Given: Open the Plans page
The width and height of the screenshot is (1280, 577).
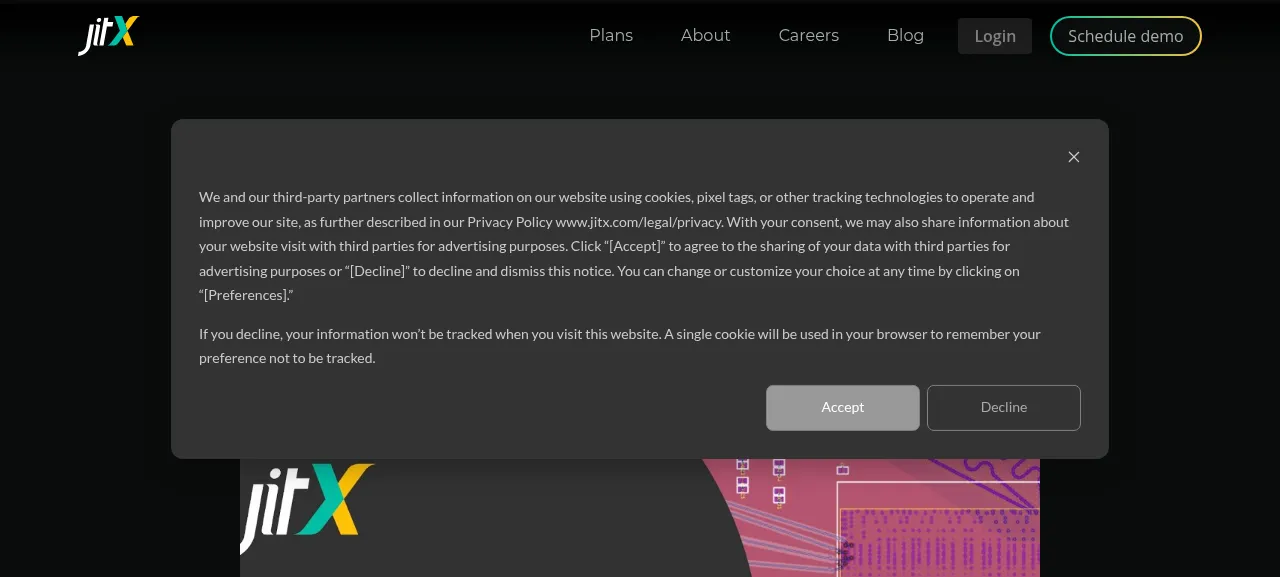Looking at the screenshot, I should coord(611,35).
